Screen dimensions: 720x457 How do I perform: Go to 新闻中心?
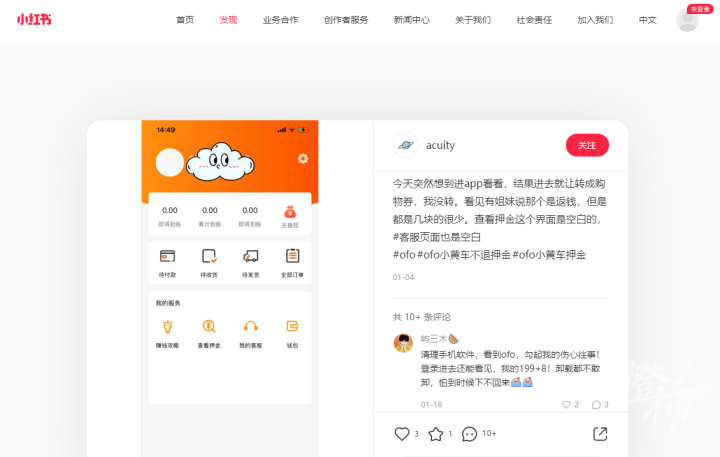point(412,20)
